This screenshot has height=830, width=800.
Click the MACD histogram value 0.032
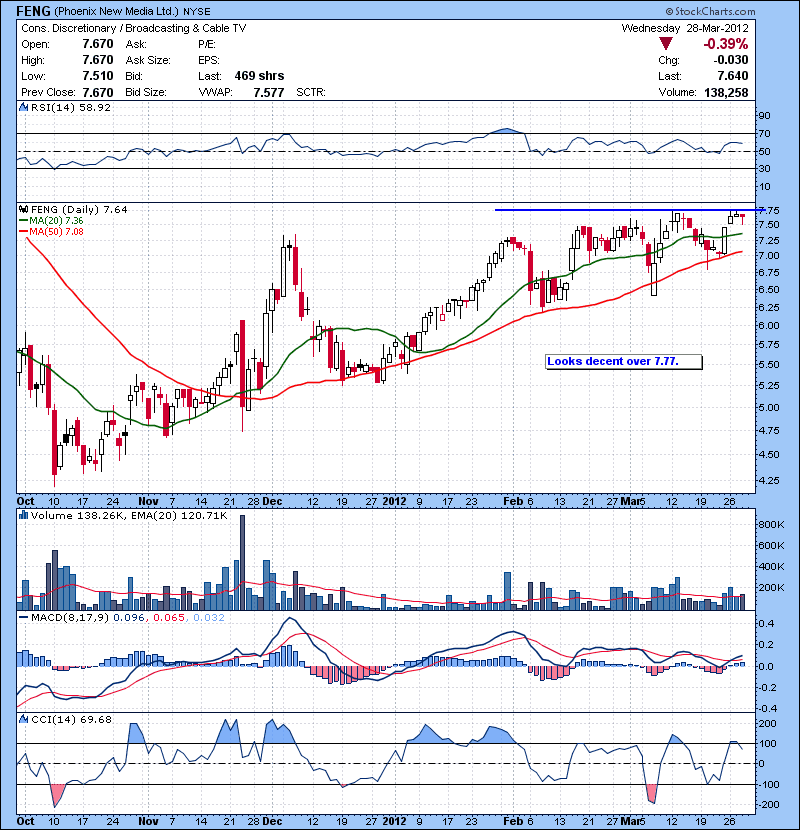point(209,618)
